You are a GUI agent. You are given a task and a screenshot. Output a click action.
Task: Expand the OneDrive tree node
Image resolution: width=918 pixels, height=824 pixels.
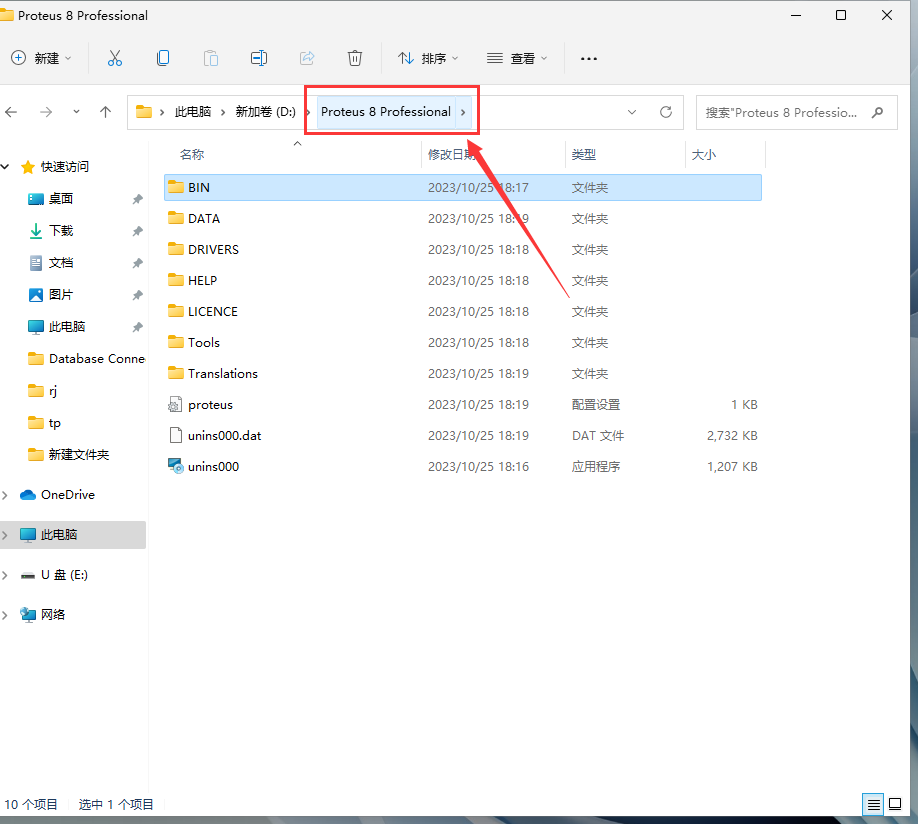5,495
